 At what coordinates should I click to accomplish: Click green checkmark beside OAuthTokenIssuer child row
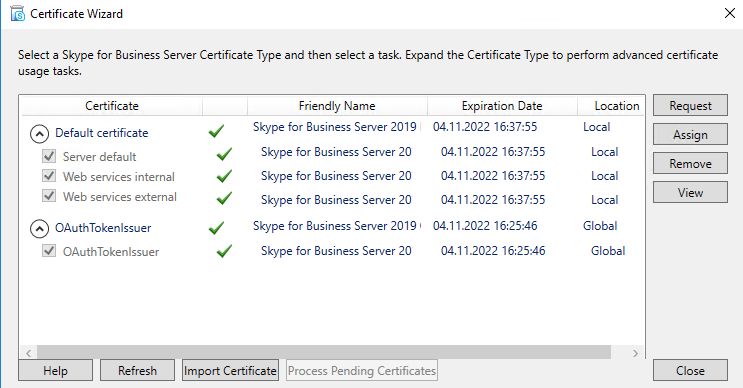click(224, 251)
